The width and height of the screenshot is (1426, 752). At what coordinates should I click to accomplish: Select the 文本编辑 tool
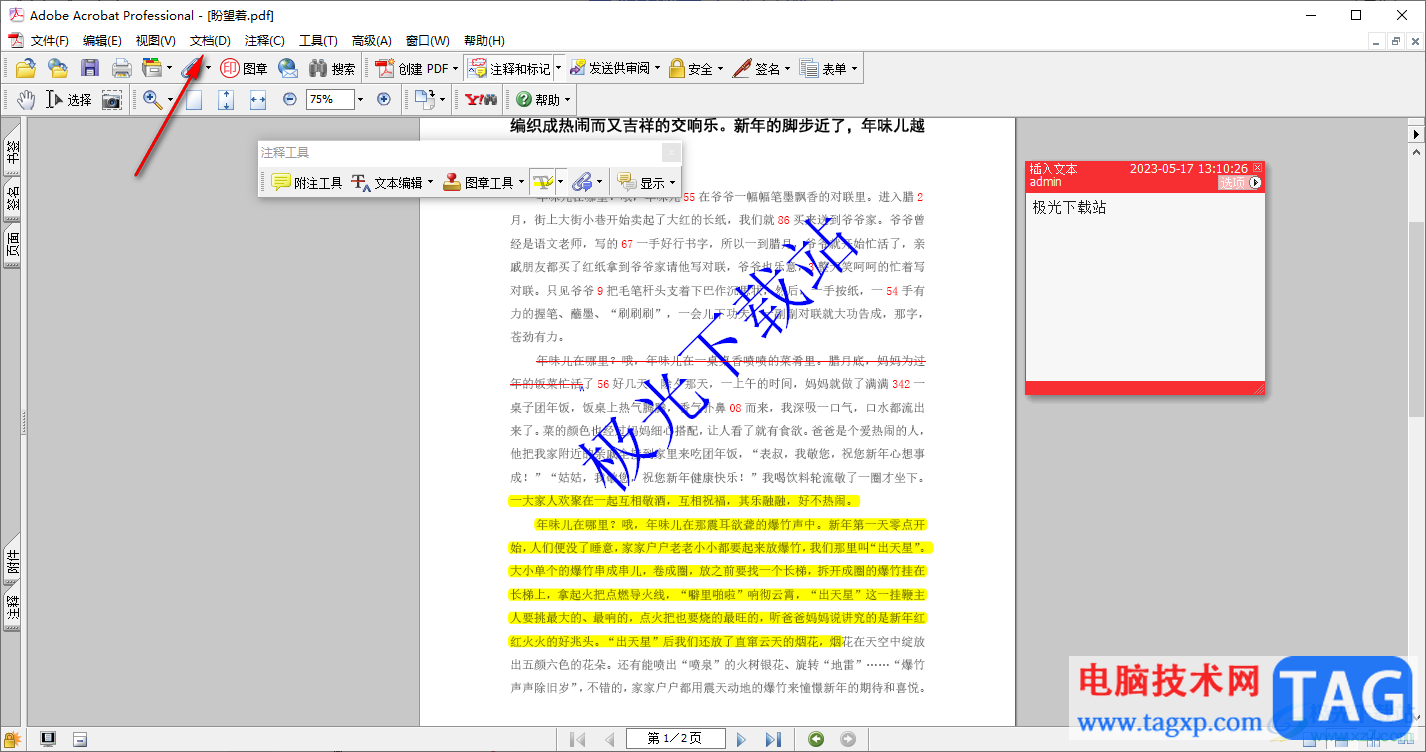(386, 183)
